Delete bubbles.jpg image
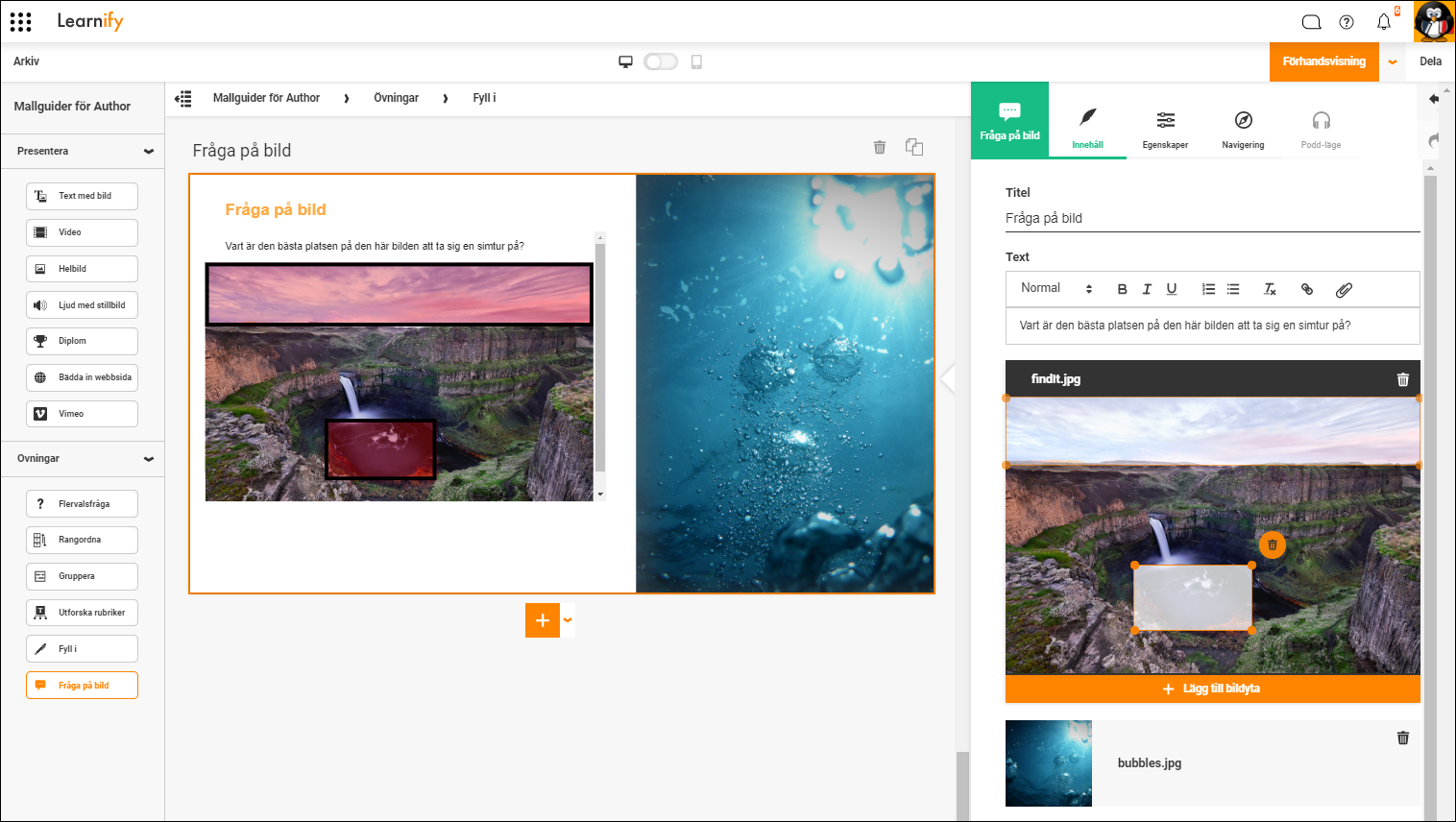 (x=1403, y=737)
